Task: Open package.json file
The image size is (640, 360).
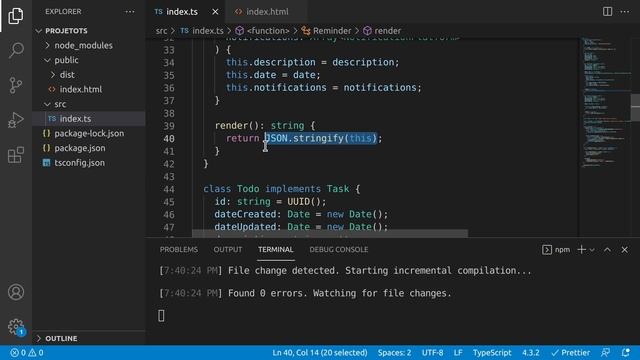Action: (x=80, y=148)
